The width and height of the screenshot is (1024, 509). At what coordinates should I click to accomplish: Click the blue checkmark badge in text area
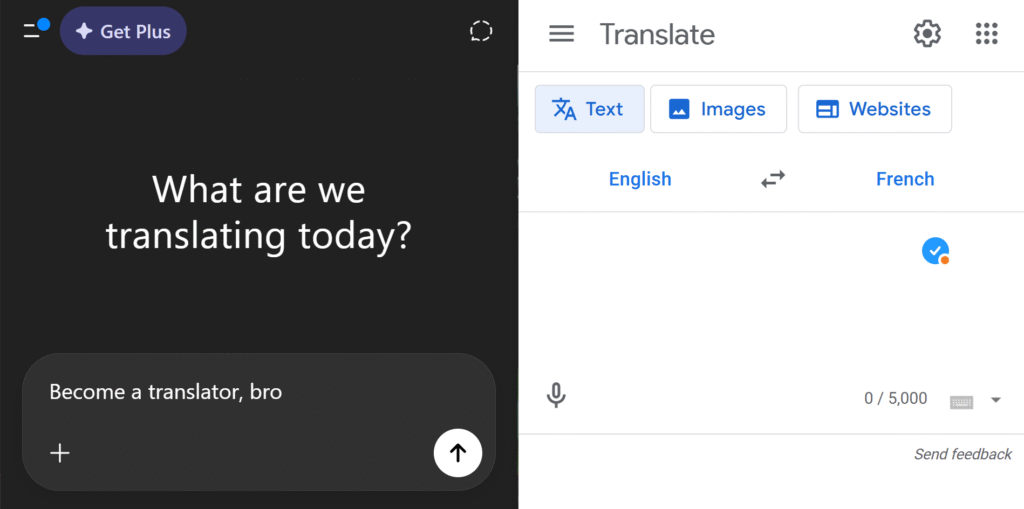(x=935, y=251)
